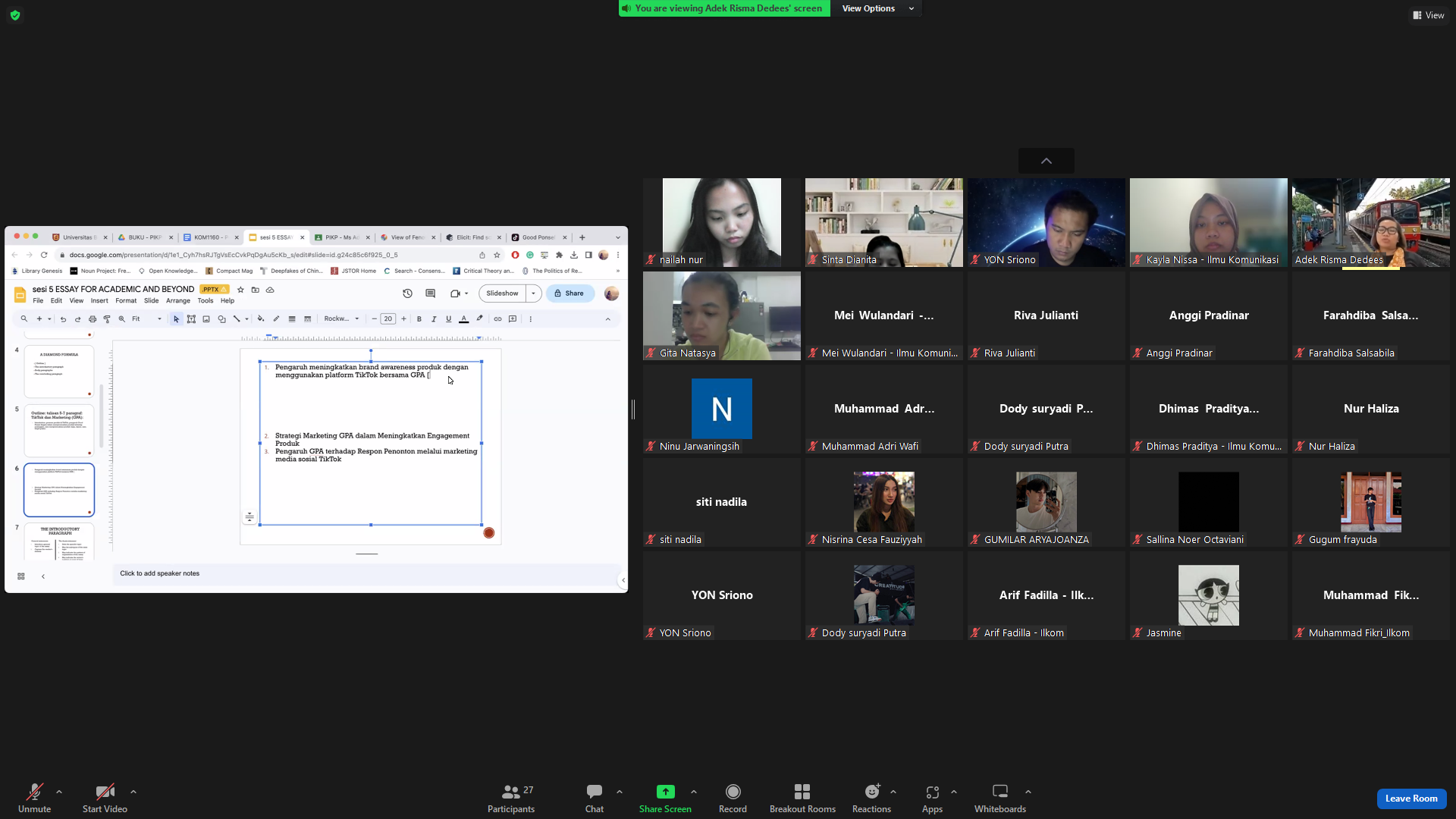Open the File menu in Slides
Viewport: 1456px width, 819px height.
38,301
